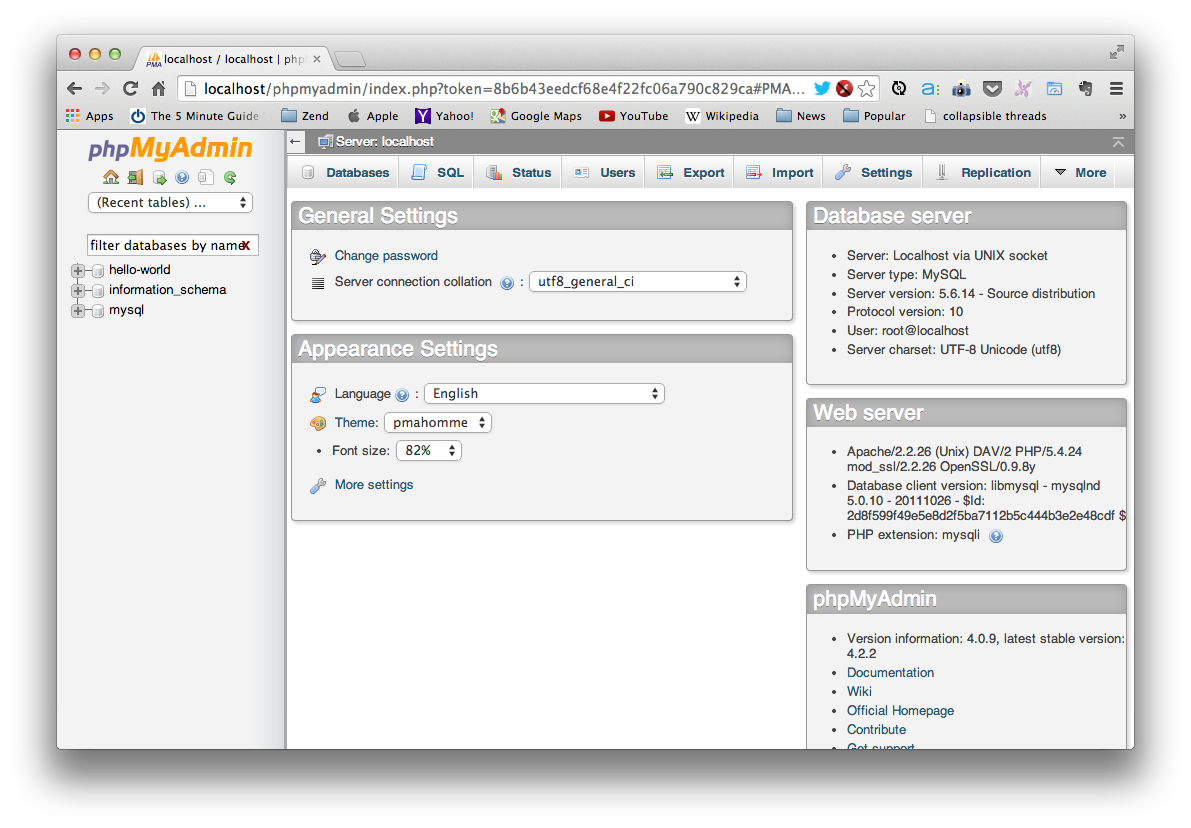Open the More settings link

pyautogui.click(x=373, y=484)
